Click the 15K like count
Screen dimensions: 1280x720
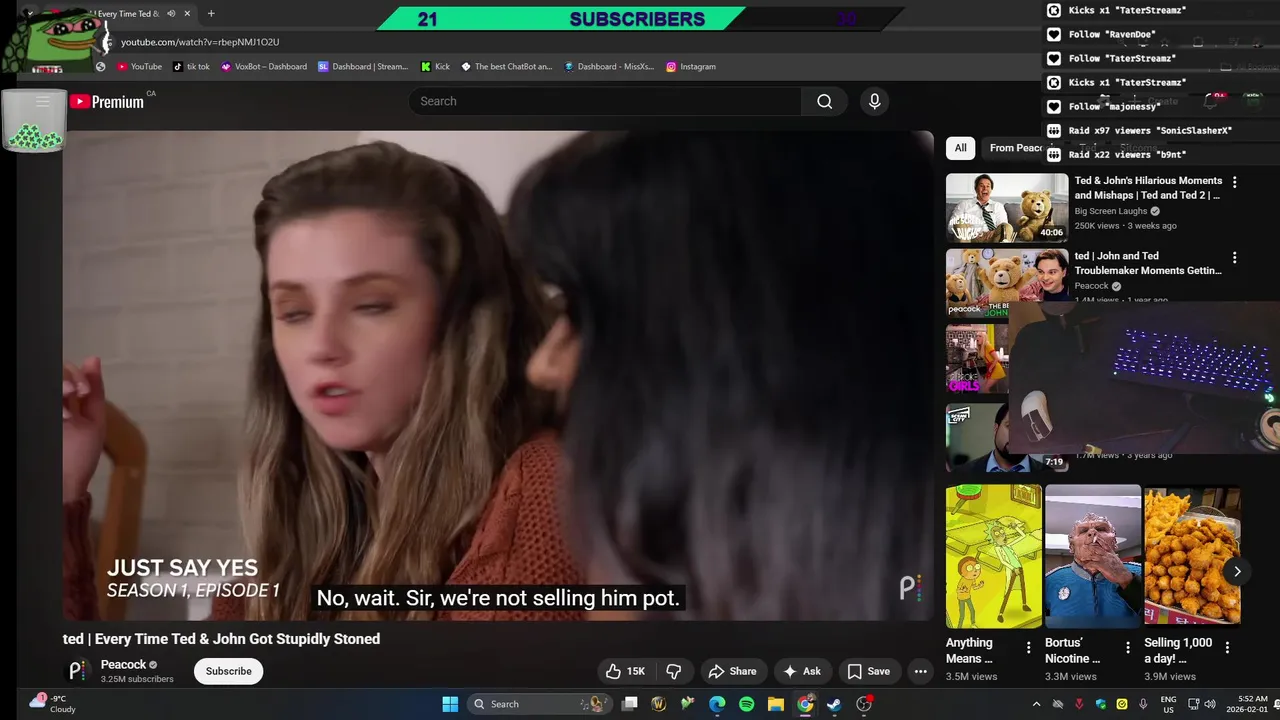pos(636,671)
